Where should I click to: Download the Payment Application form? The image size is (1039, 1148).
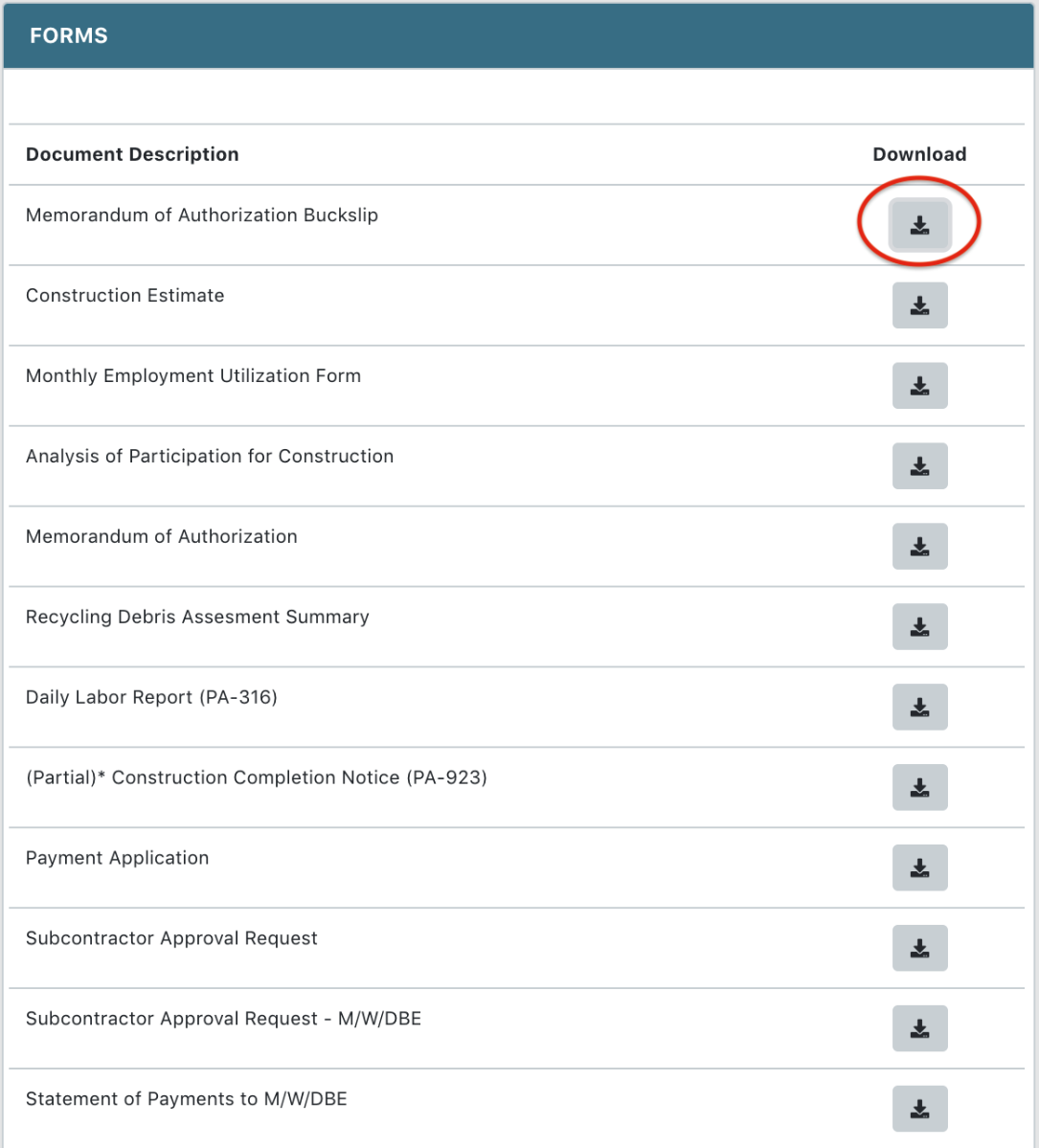click(919, 868)
